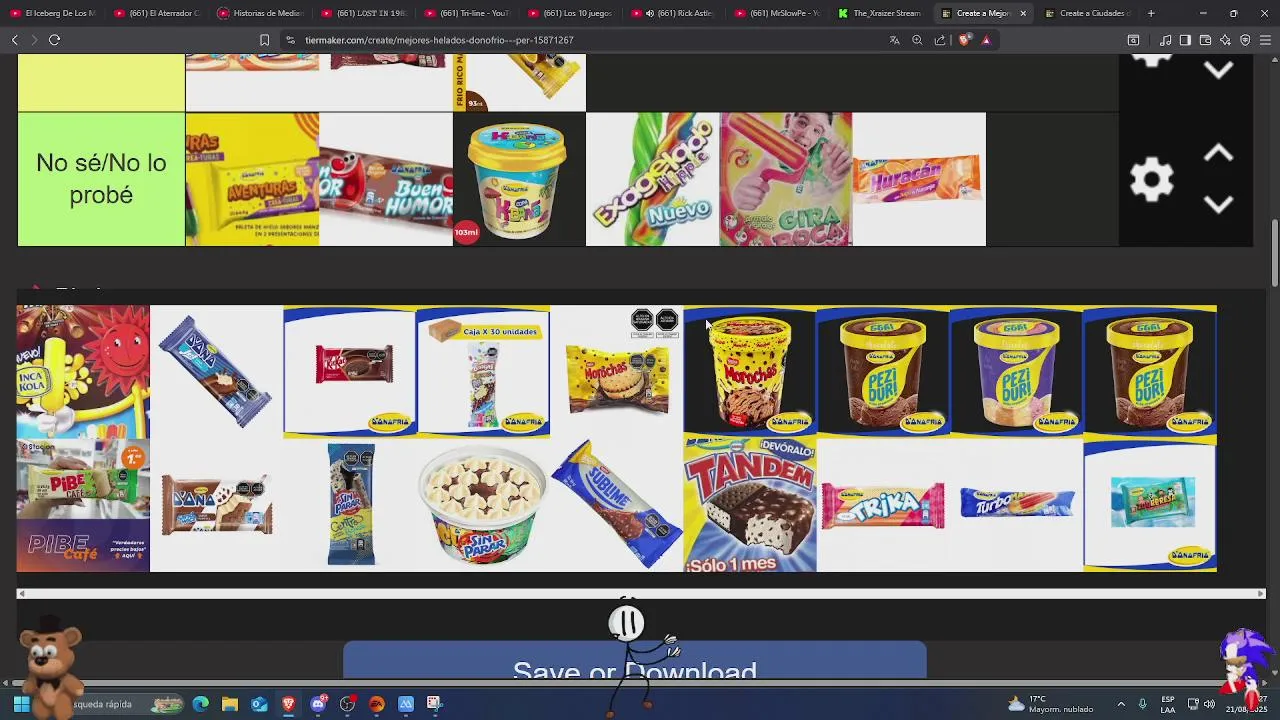Select the Huracán ice cream image
The width and height of the screenshot is (1280, 720).
(x=919, y=179)
